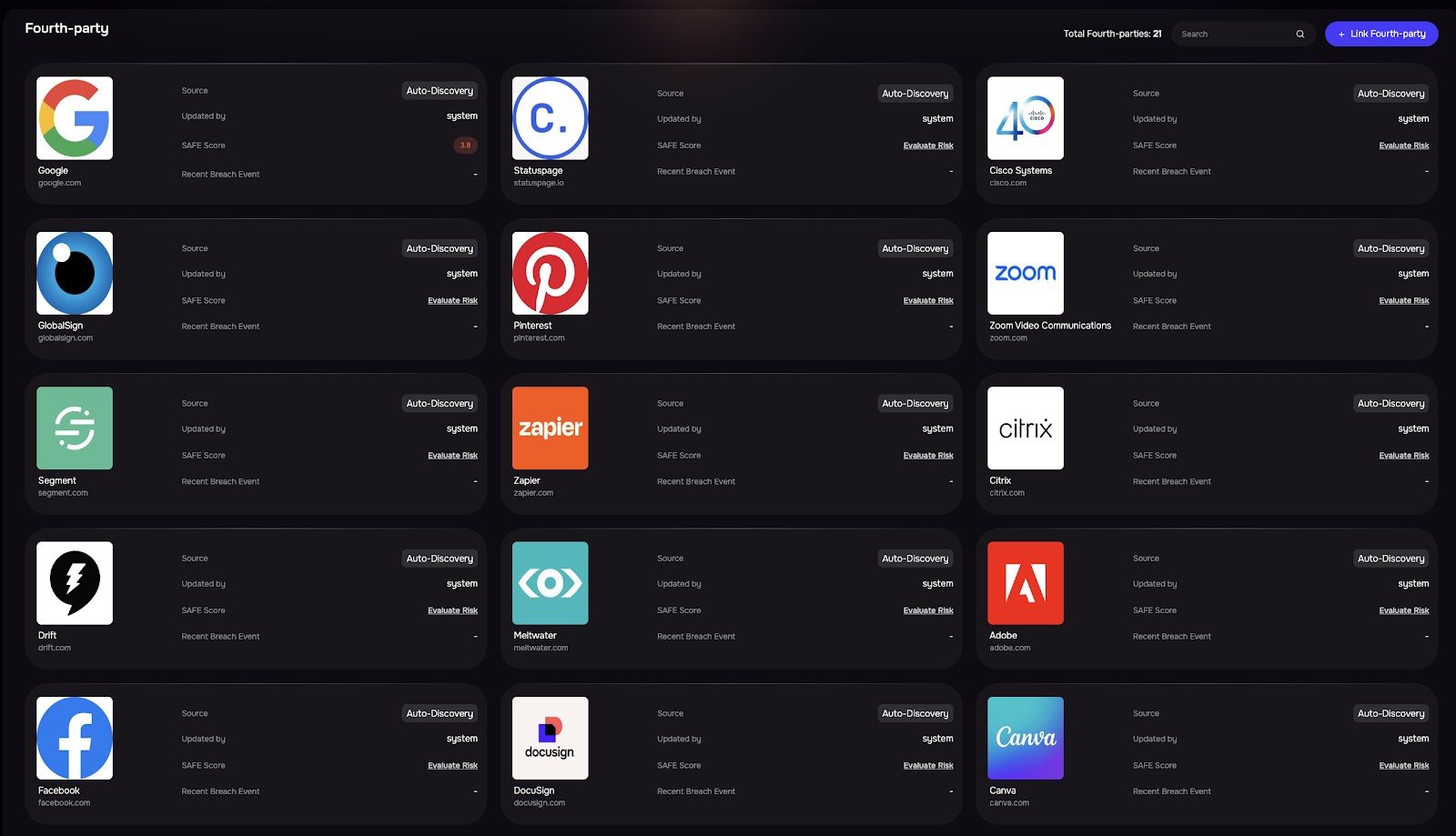Screen dimensions: 1456x836
Task: Click the pinterest.com domain text
Action: pos(539,338)
